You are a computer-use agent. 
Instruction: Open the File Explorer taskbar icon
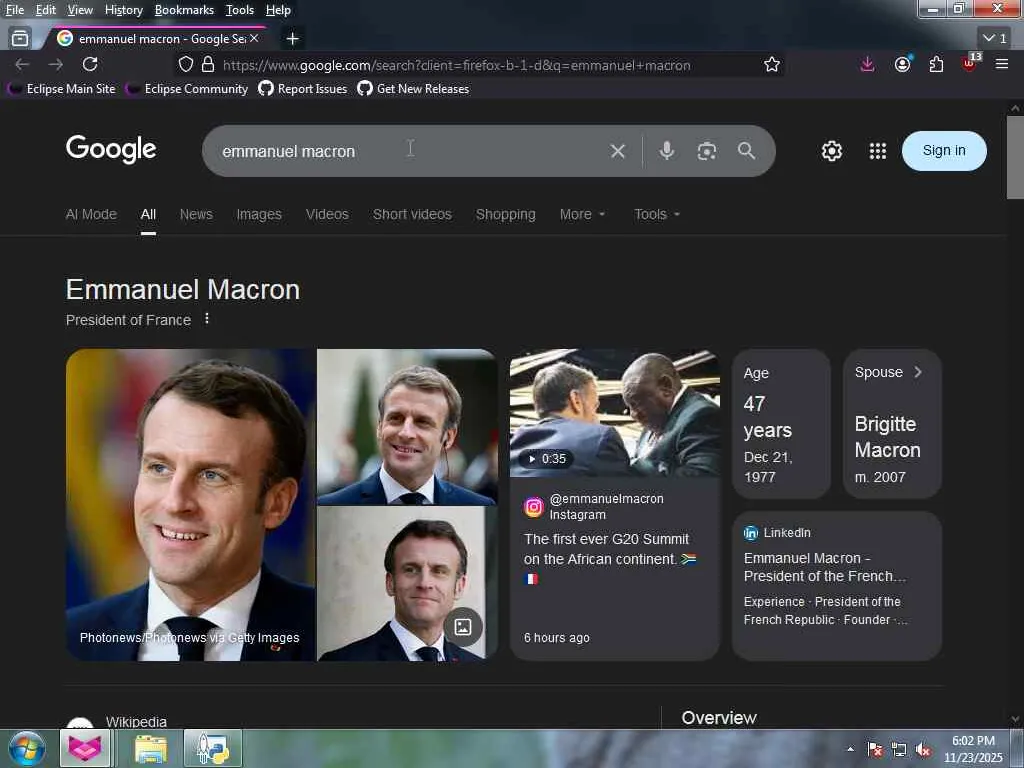(x=150, y=748)
